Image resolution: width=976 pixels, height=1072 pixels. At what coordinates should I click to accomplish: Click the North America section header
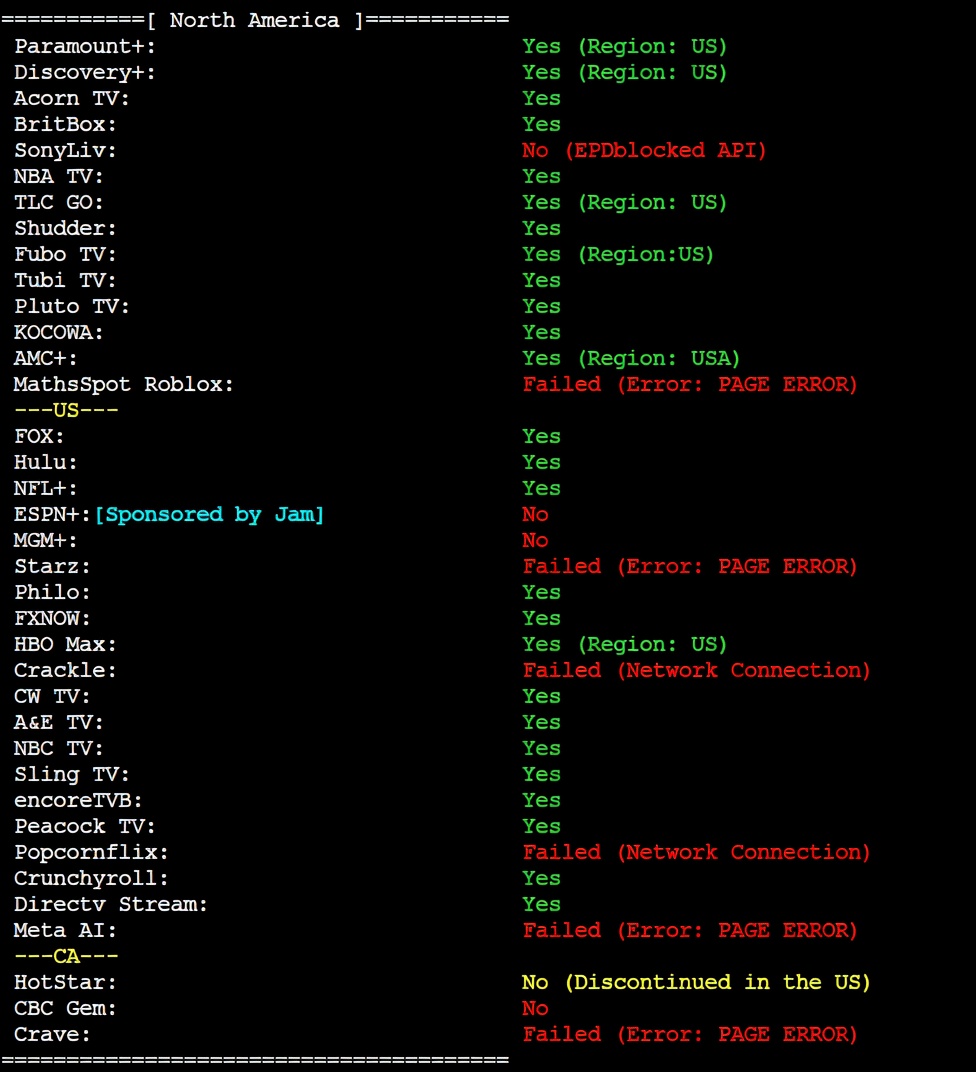point(254,20)
